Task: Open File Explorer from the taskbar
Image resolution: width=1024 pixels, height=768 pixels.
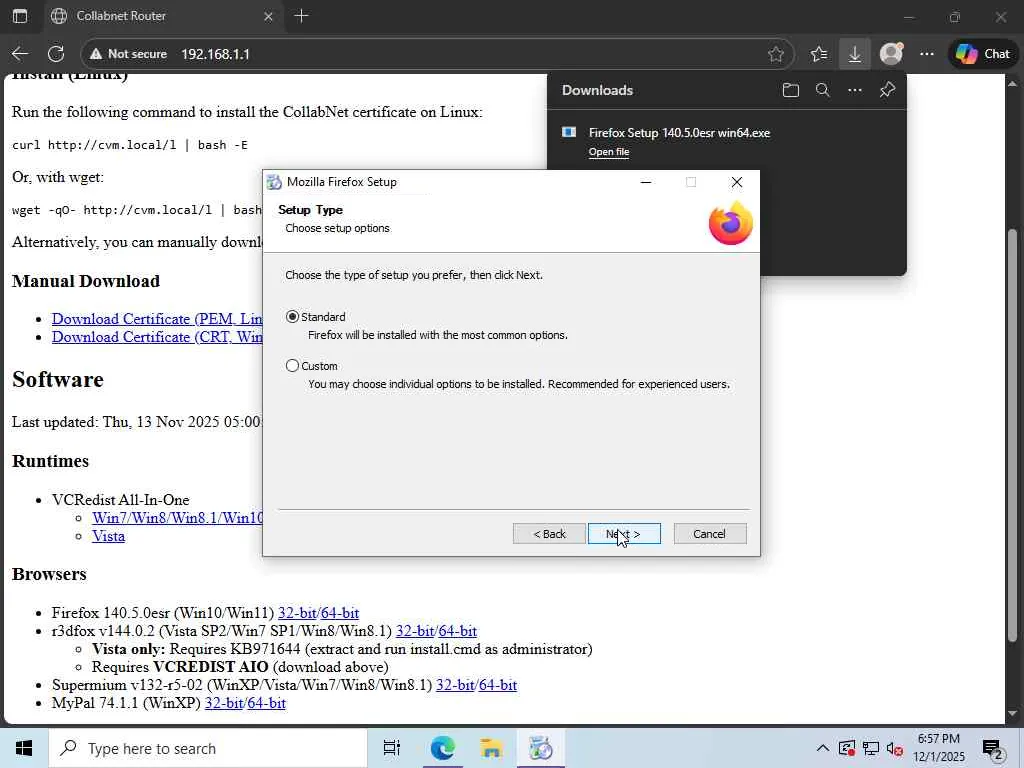Action: click(x=491, y=748)
